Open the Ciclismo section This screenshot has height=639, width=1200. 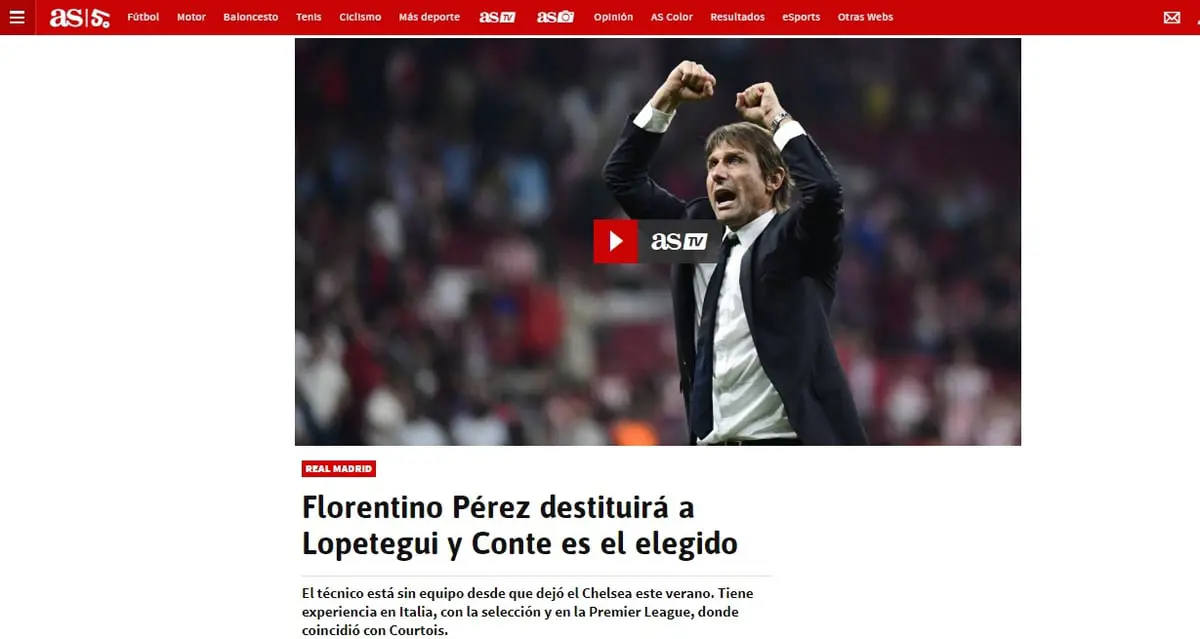[360, 17]
